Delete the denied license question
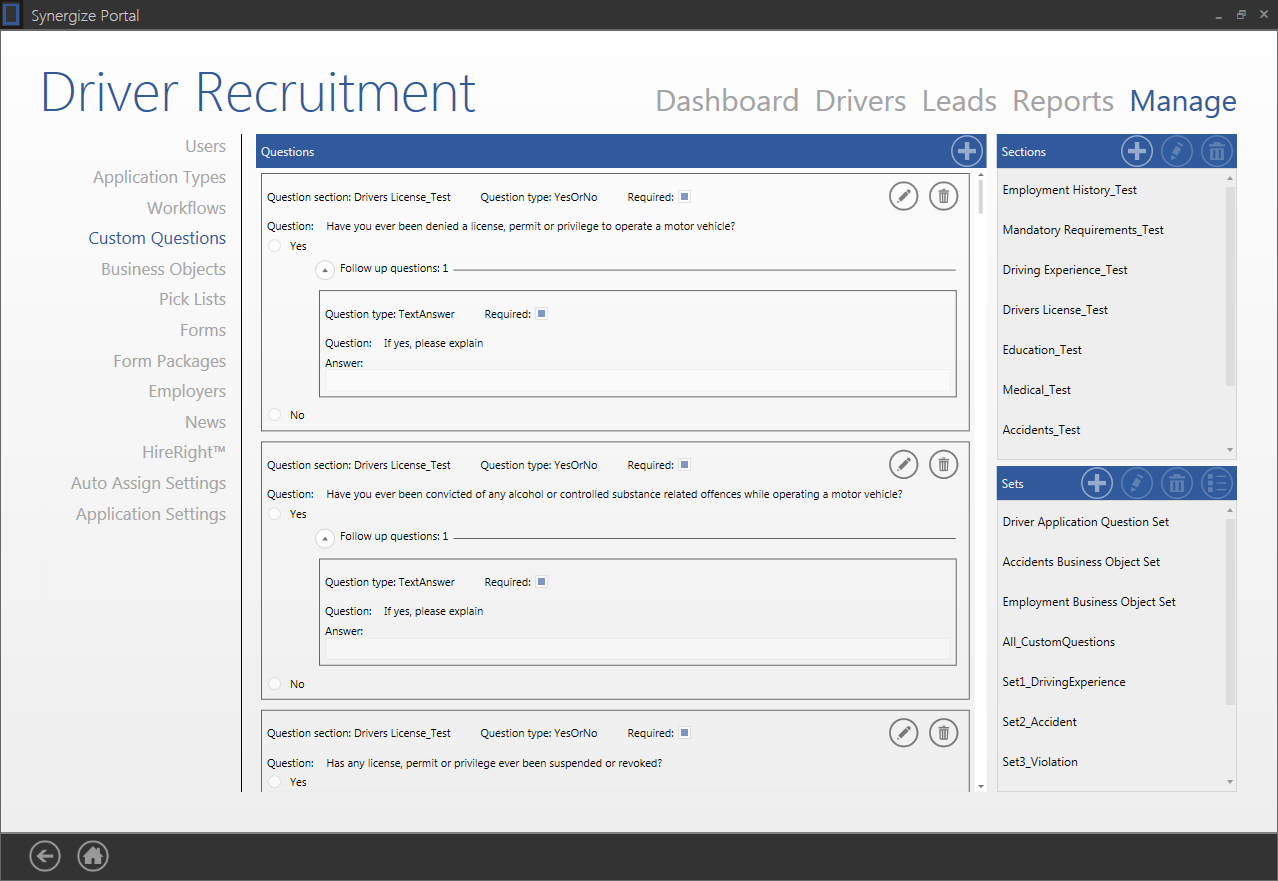This screenshot has height=881, width=1278. 943,196
